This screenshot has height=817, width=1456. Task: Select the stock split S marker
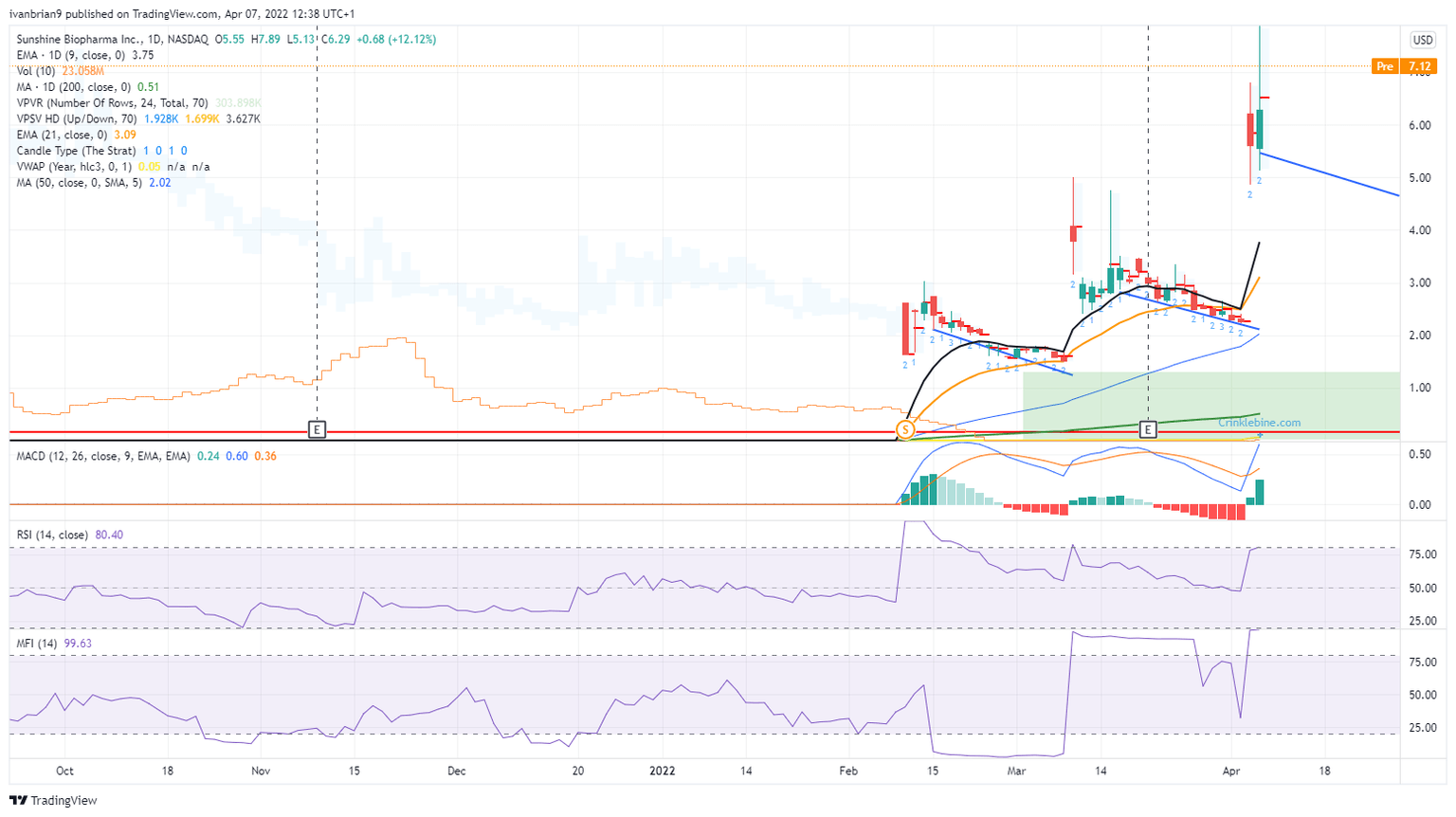tap(905, 430)
